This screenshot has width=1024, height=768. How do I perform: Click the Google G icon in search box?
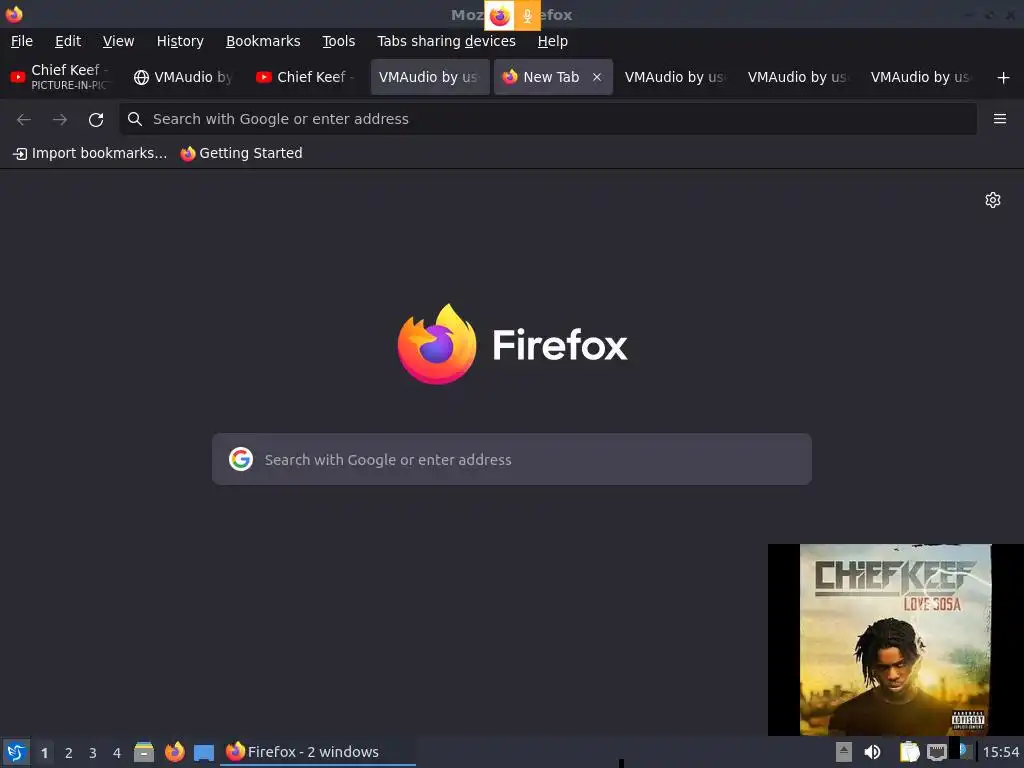coord(241,459)
